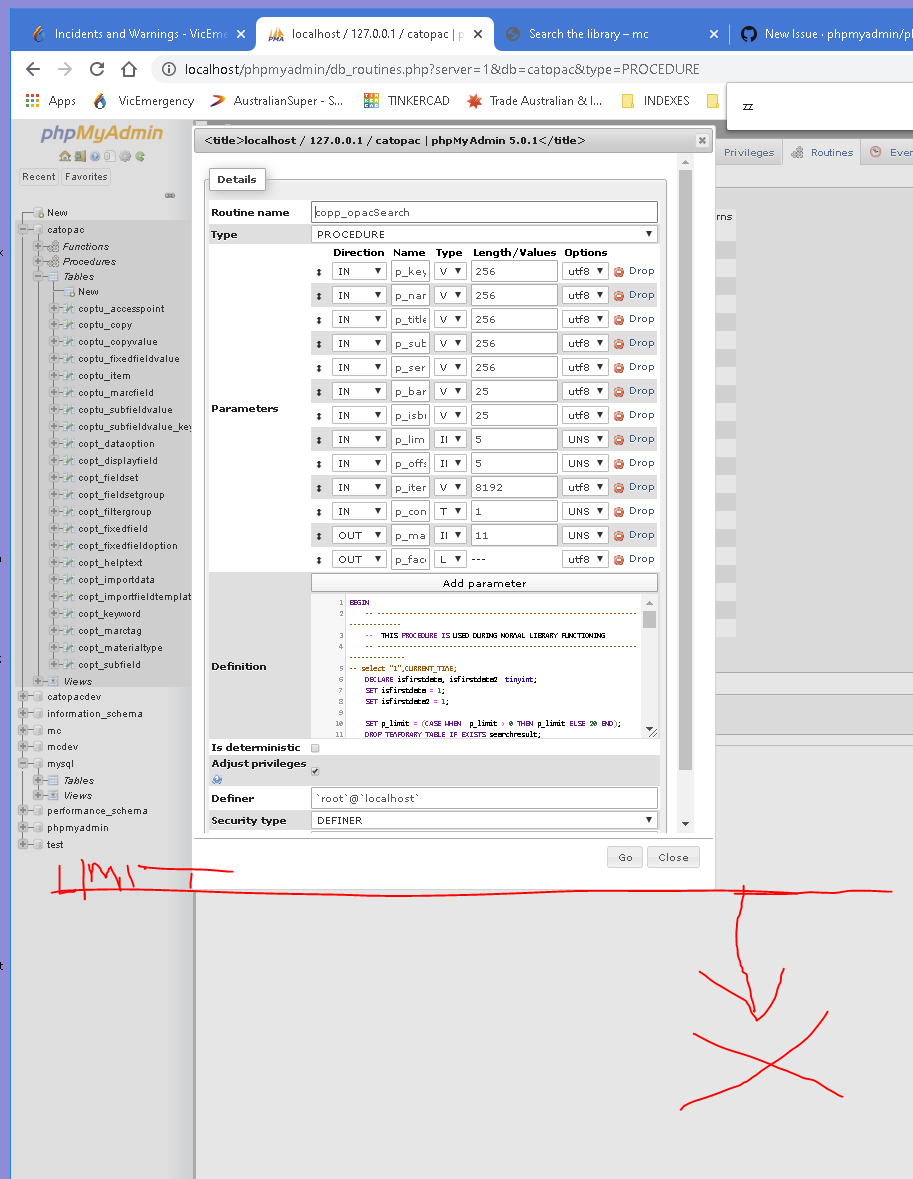This screenshot has width=913, height=1179.
Task: Click Length/Values field showing 8192
Action: point(514,487)
